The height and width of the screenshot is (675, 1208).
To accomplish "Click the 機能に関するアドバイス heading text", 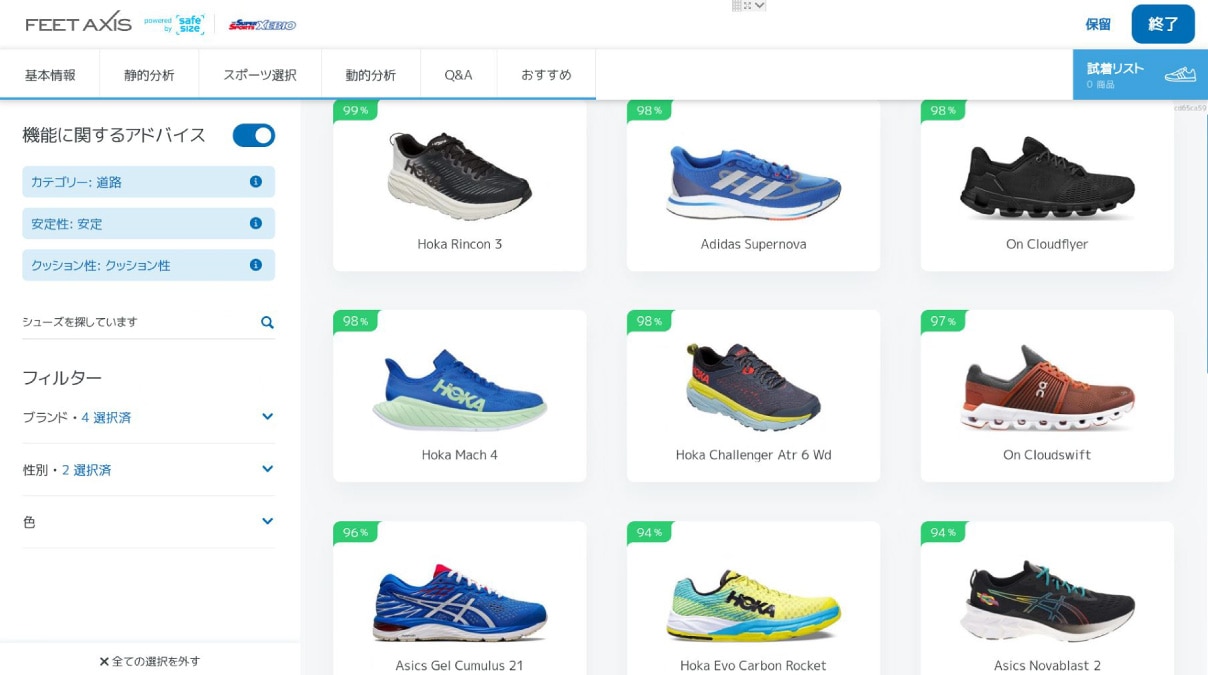I will [114, 135].
